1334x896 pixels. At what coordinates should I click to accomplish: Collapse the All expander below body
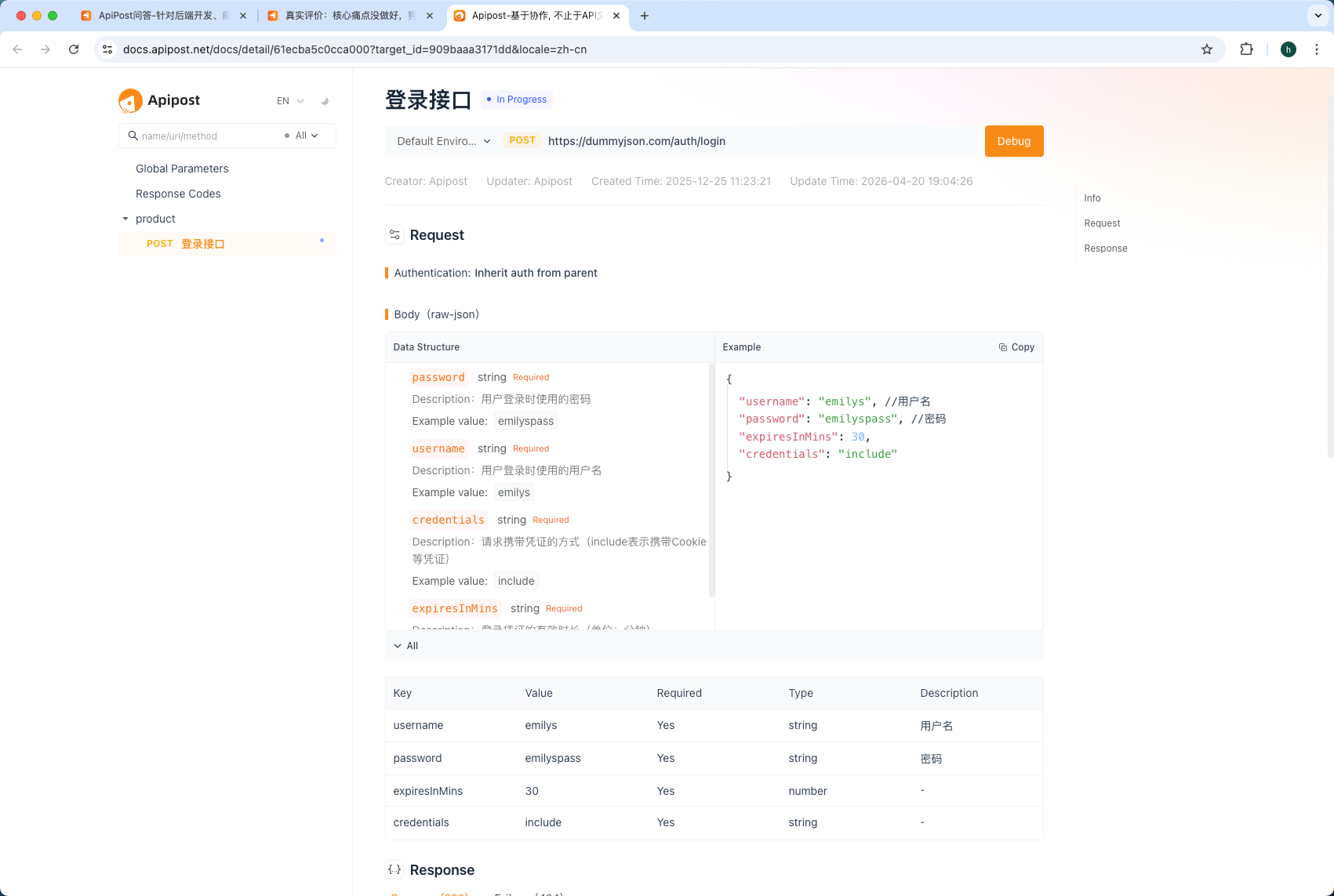tap(405, 646)
